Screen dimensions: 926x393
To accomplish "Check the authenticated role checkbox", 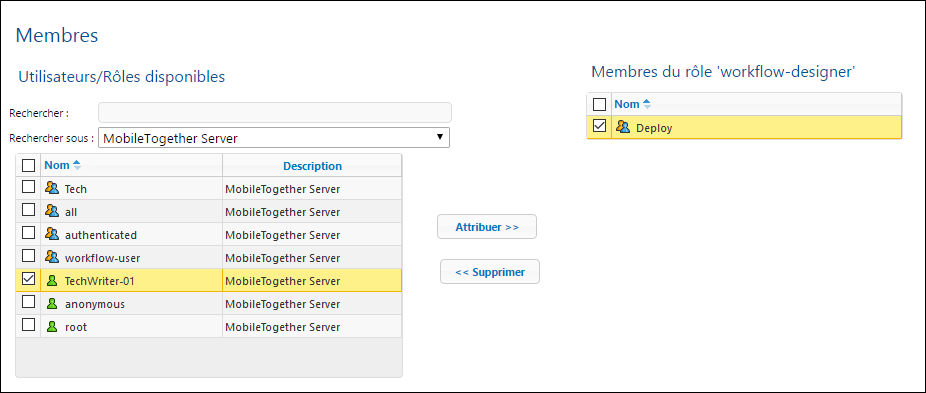I will click(x=28, y=233).
